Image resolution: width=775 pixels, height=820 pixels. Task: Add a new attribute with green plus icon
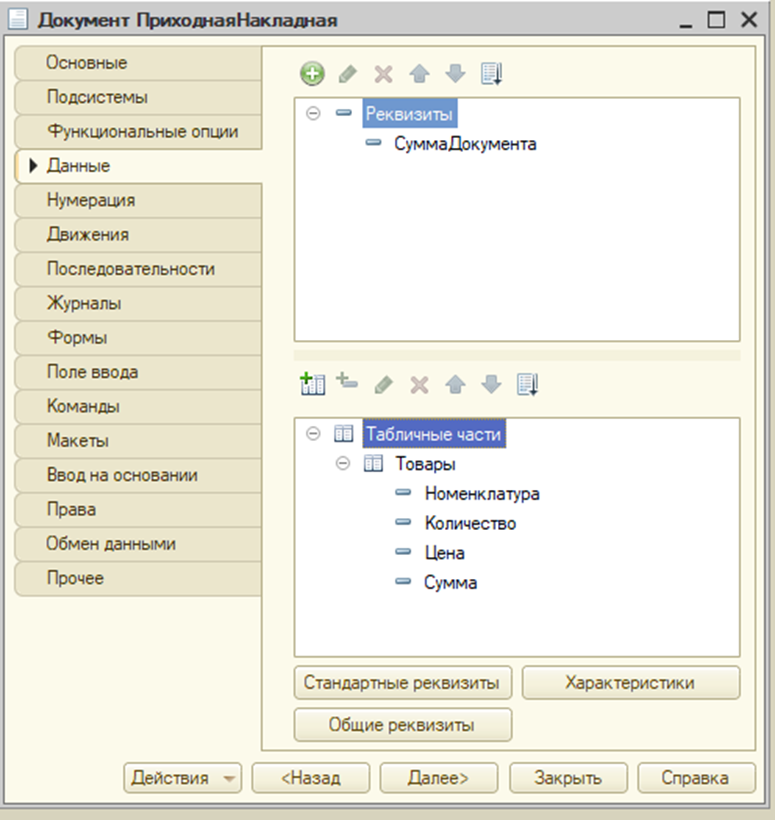click(x=312, y=74)
